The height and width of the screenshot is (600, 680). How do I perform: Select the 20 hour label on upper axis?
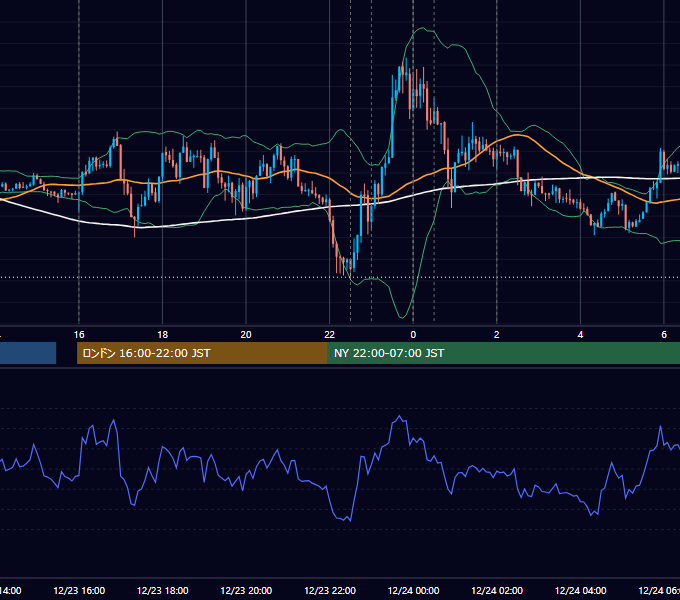click(x=246, y=335)
